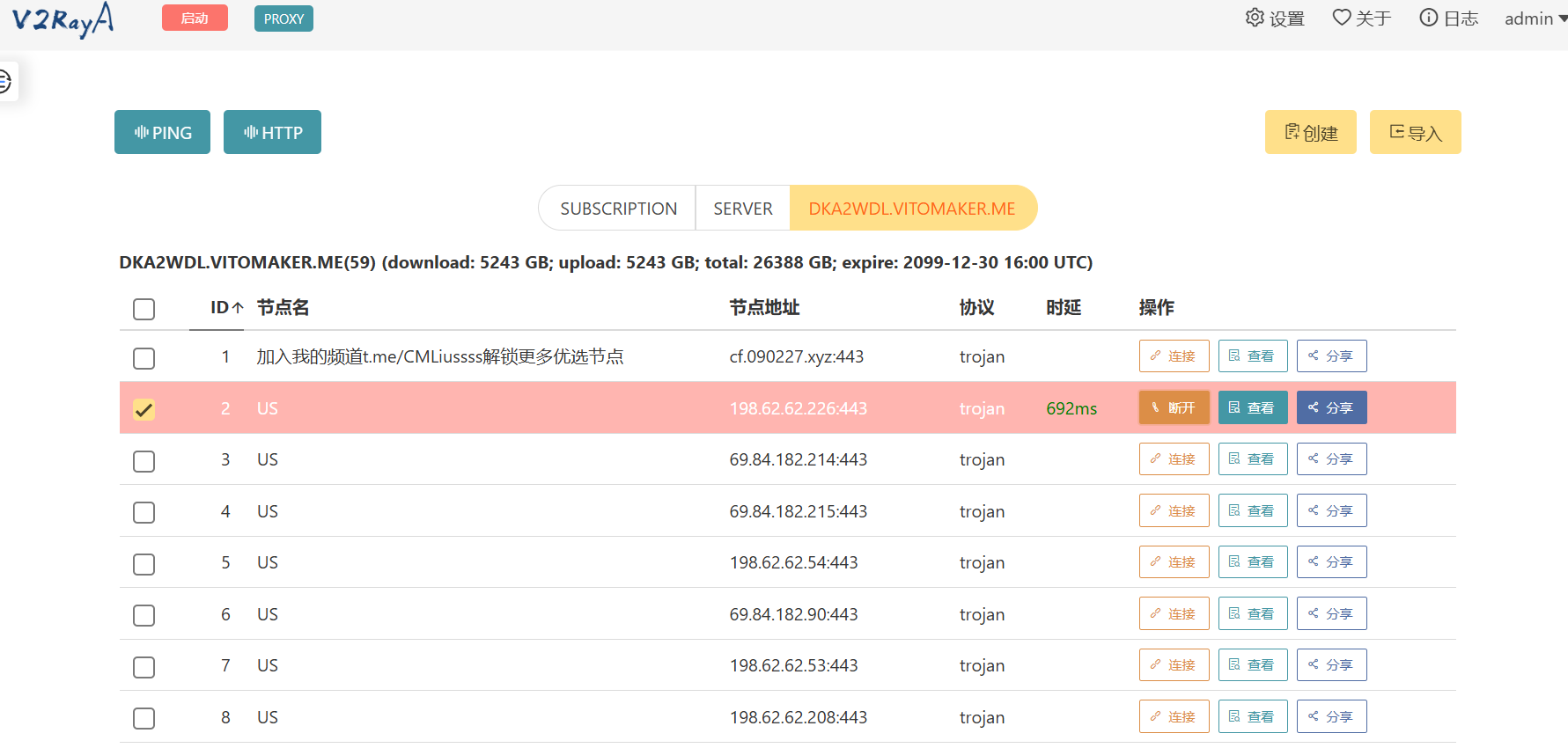The width and height of the screenshot is (1568, 748).
Task: View node 8 at 198.62.62.208
Action: point(1252,716)
